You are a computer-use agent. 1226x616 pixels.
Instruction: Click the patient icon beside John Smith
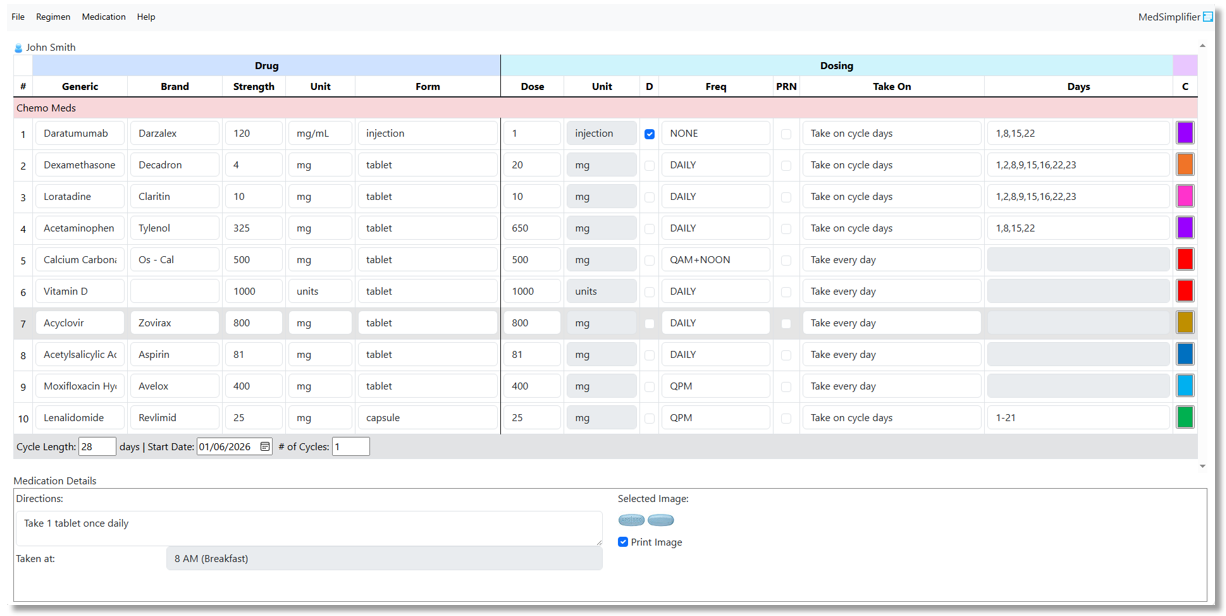click(18, 48)
